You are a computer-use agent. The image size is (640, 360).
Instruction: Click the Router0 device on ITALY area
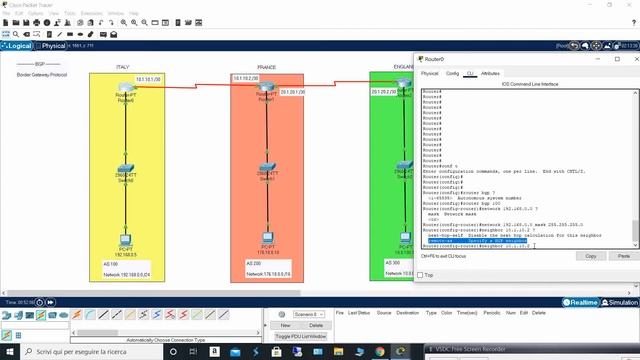click(126, 87)
